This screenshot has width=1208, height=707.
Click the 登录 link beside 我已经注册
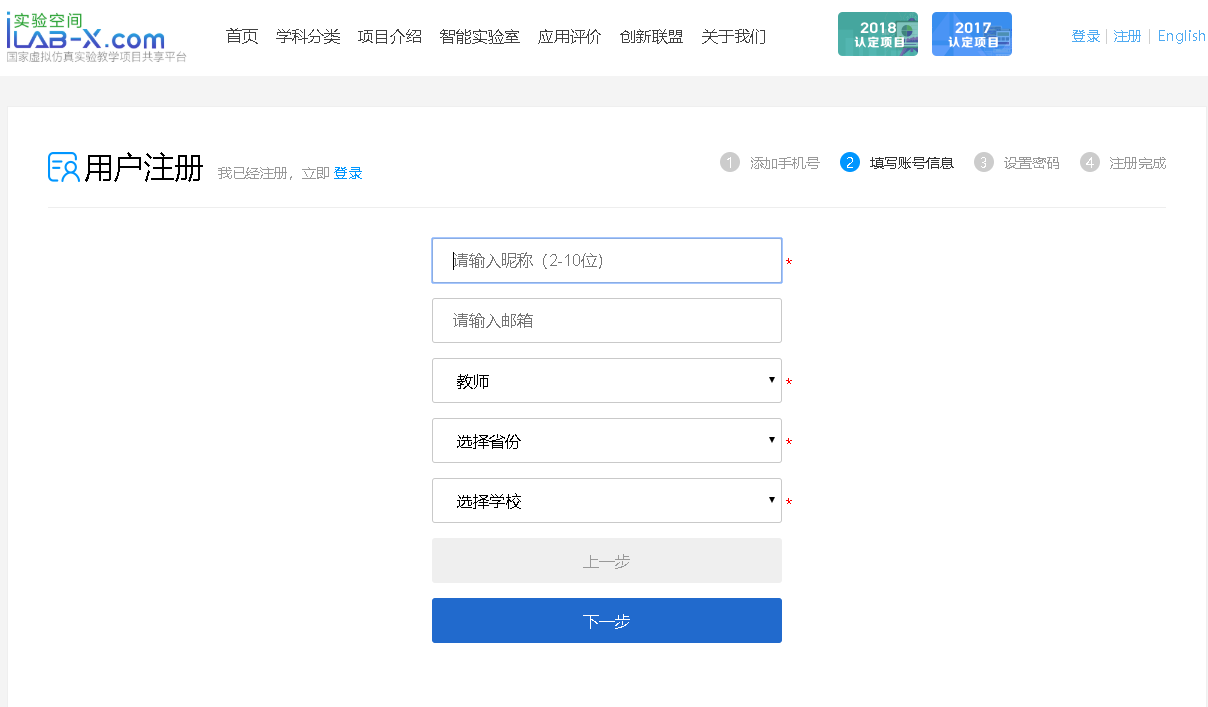pyautogui.click(x=348, y=173)
